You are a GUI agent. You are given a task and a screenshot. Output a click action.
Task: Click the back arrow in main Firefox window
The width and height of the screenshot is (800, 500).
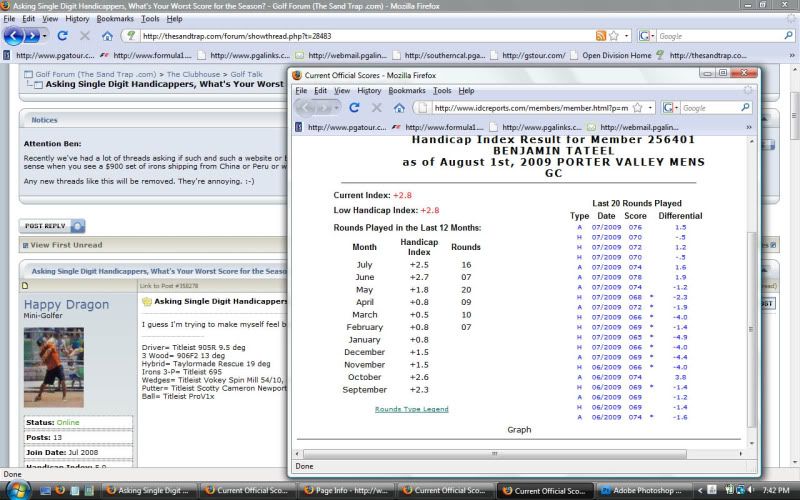[15, 36]
